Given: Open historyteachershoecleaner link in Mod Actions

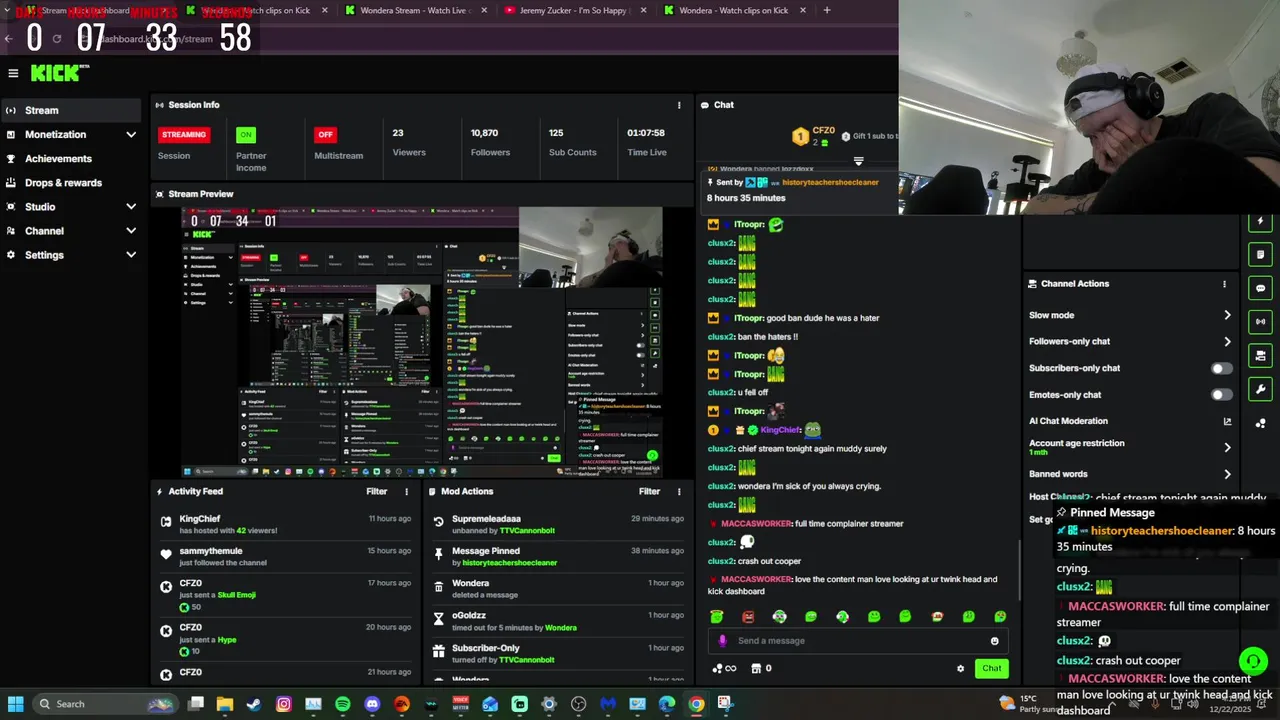Looking at the screenshot, I should point(509,563).
